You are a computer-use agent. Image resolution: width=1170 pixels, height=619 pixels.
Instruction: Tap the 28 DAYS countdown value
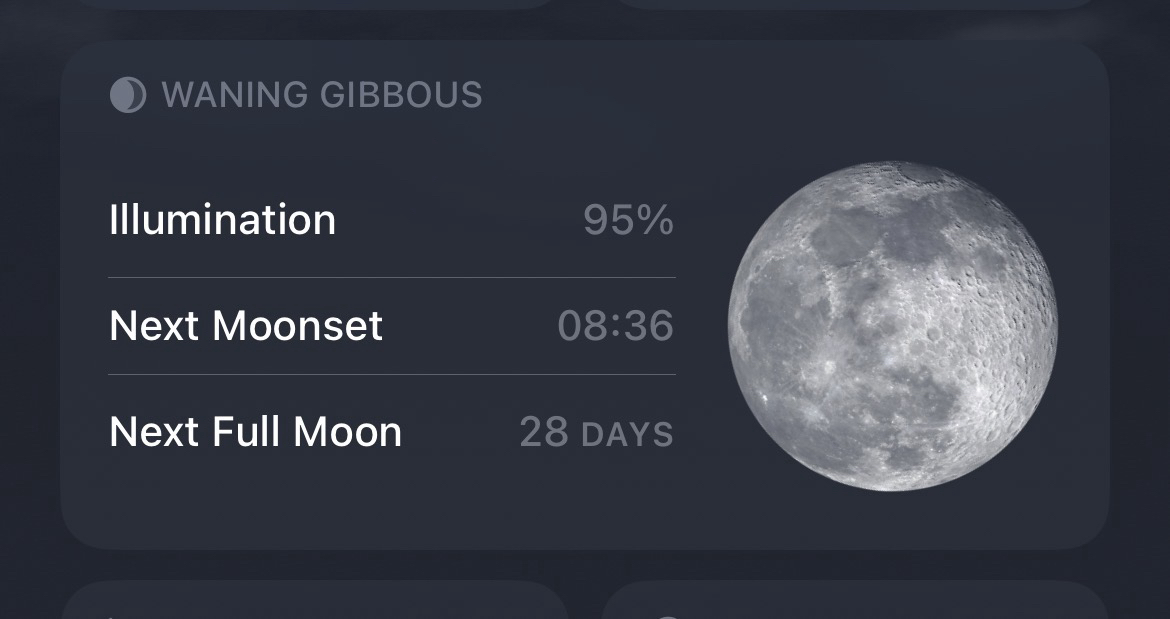596,432
